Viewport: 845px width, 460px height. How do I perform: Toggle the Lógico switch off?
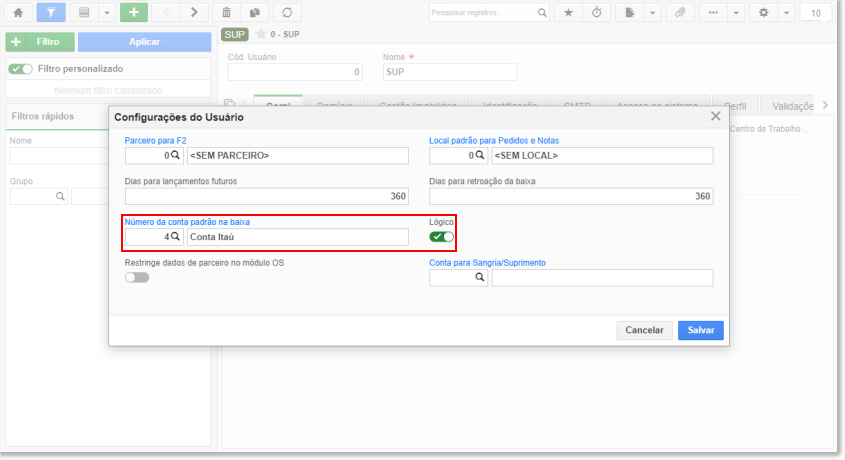(x=441, y=236)
